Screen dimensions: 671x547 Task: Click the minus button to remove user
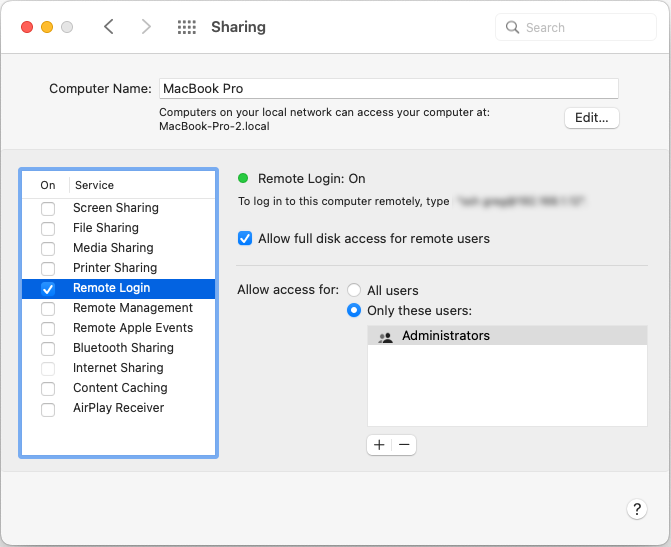(404, 445)
